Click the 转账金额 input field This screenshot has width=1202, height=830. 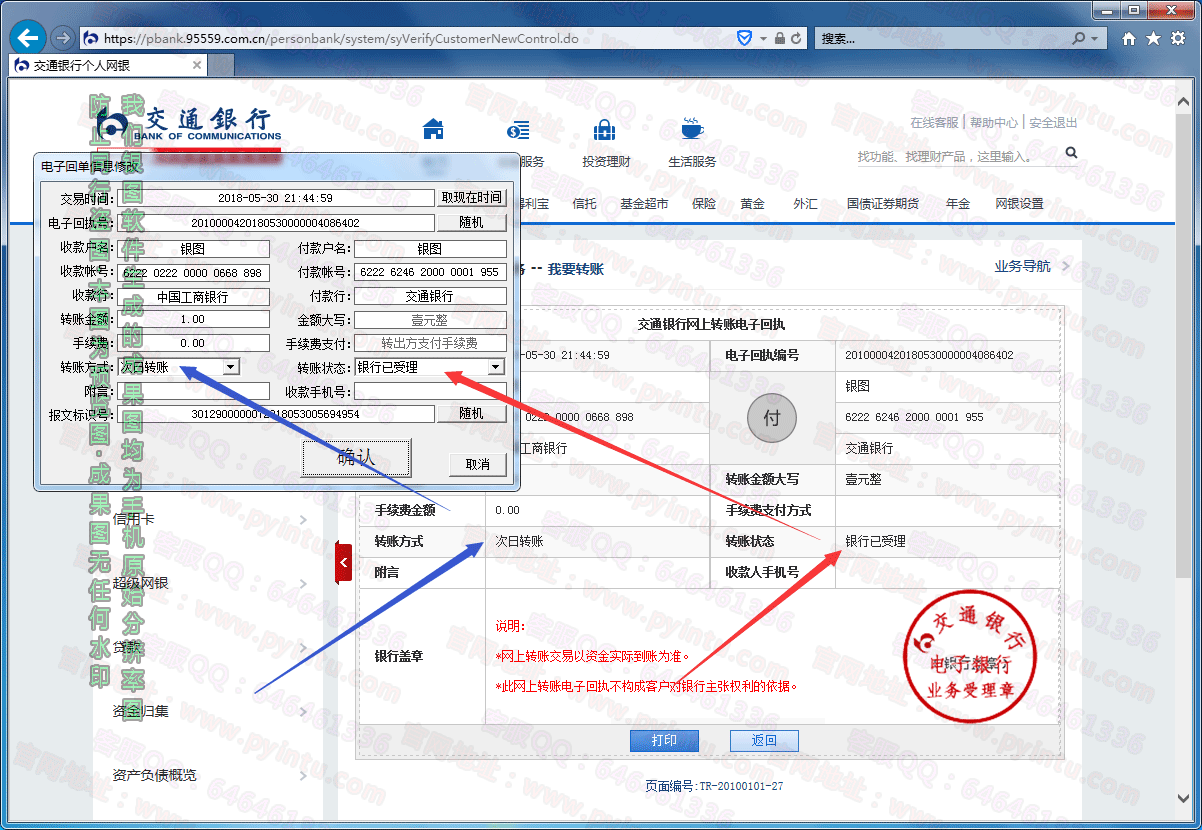coord(193,319)
